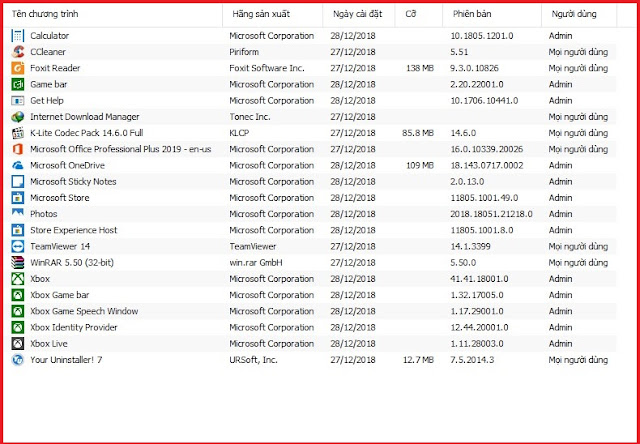Select the Xbox Game Speech Window name

(84, 311)
